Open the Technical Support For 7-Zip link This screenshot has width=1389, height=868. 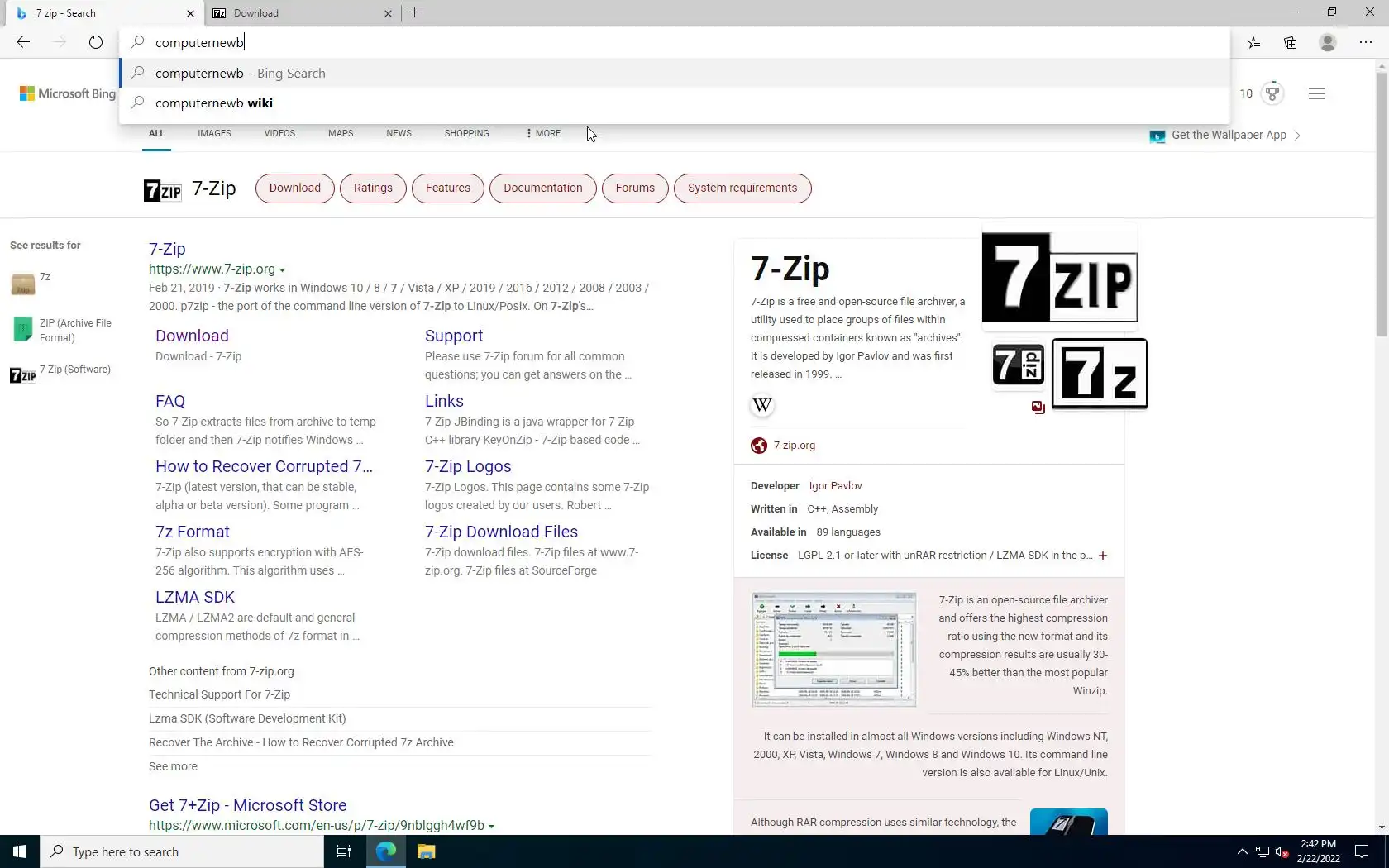click(219, 694)
